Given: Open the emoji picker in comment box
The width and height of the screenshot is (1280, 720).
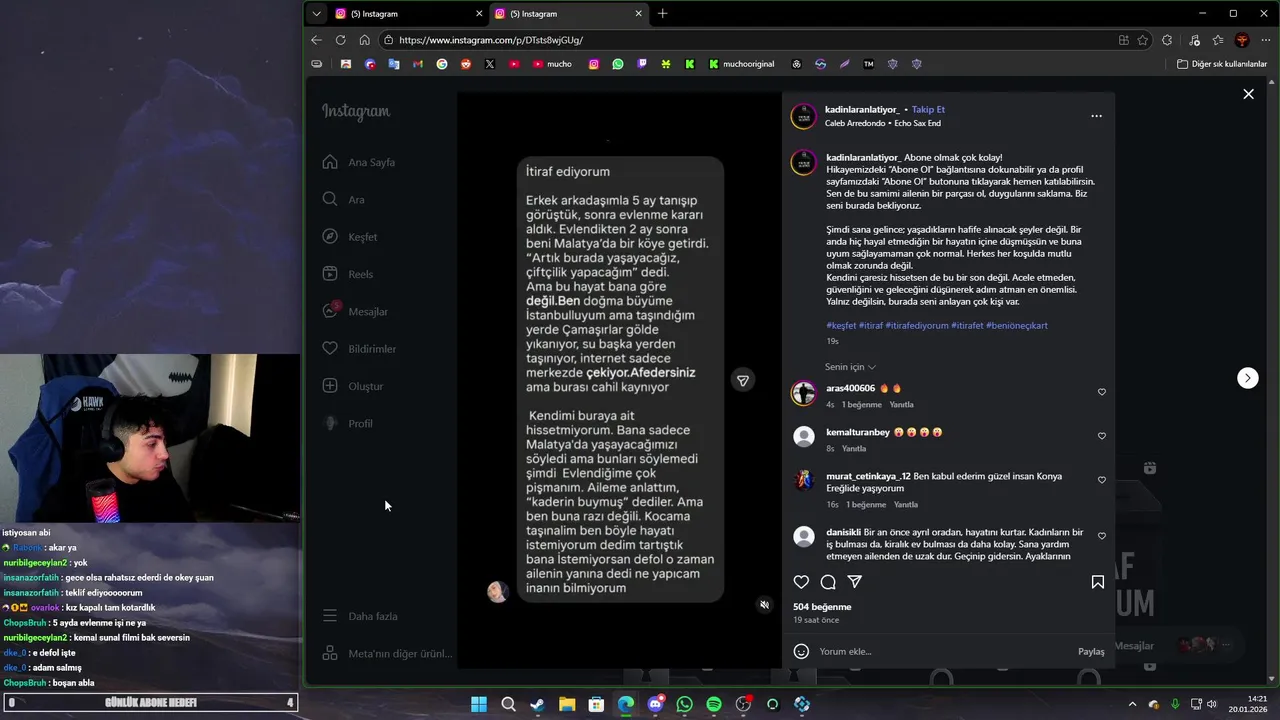Looking at the screenshot, I should pos(801,651).
